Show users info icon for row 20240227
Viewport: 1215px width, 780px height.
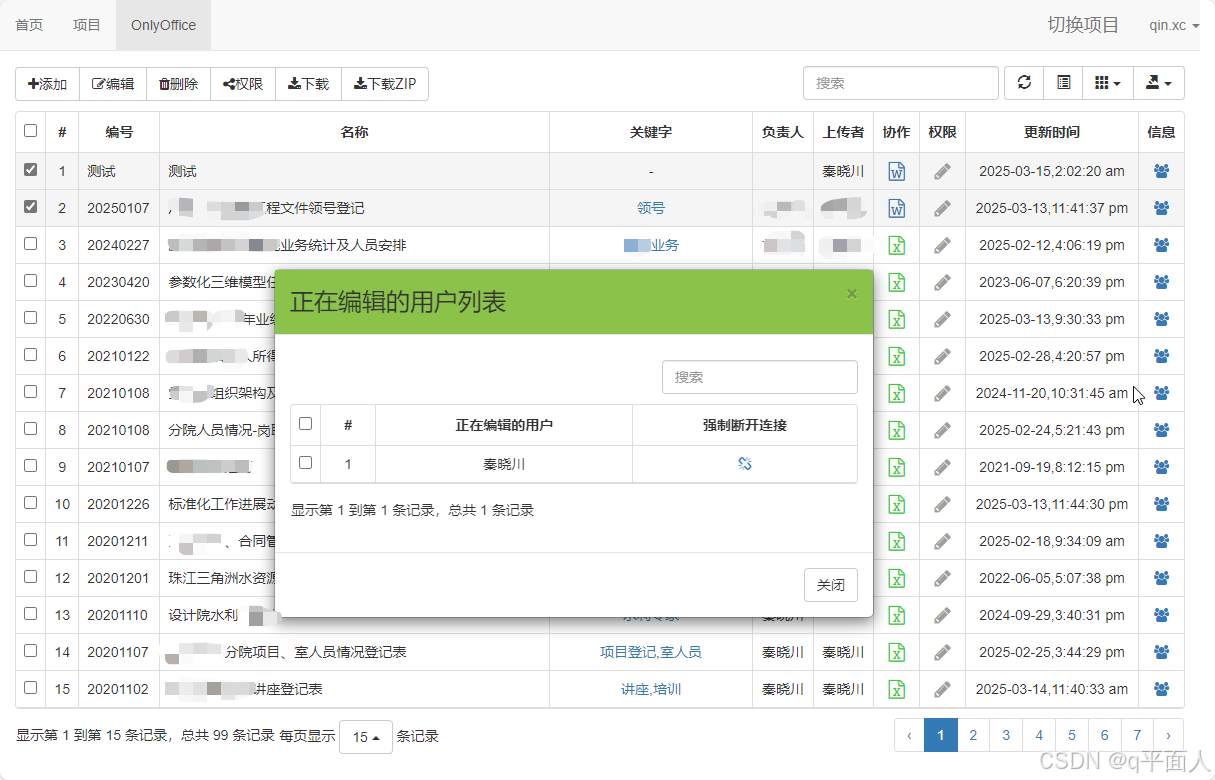[1161, 245]
